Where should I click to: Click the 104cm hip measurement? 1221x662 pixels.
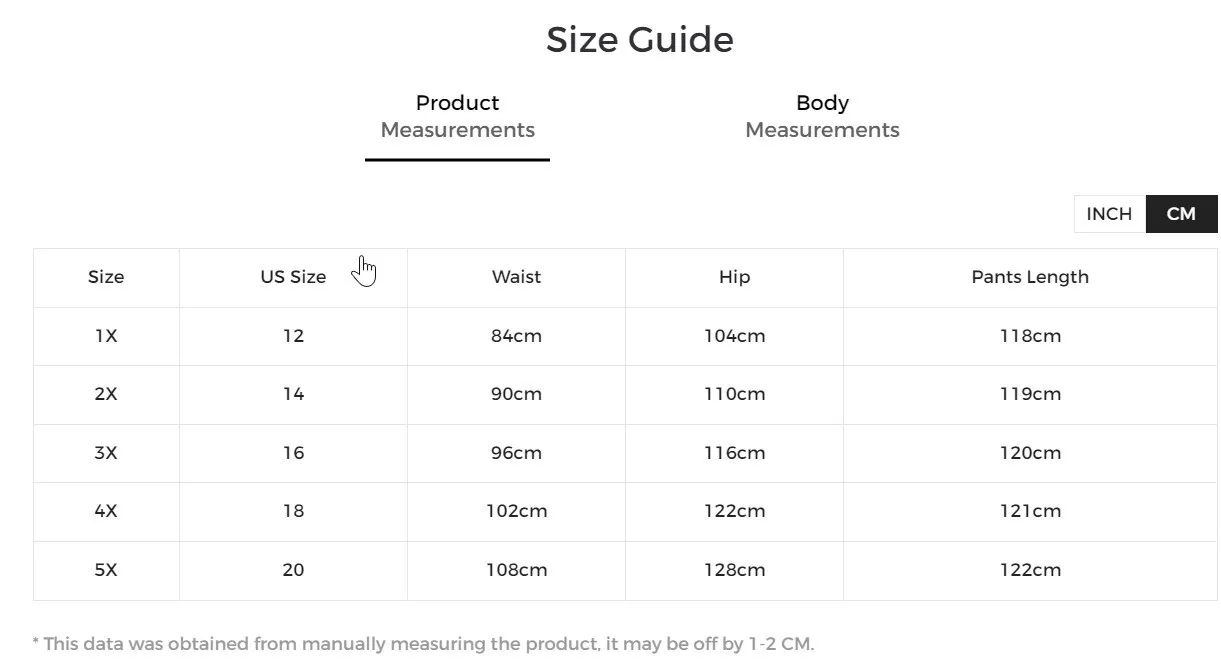tap(733, 336)
